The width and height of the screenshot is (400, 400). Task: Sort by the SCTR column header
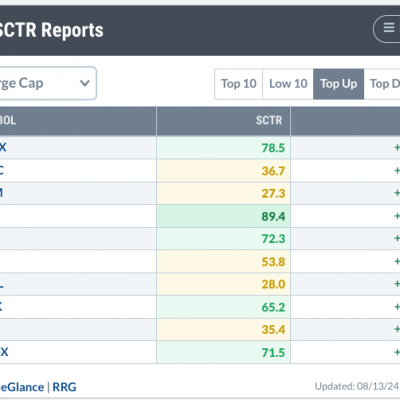[223, 121]
